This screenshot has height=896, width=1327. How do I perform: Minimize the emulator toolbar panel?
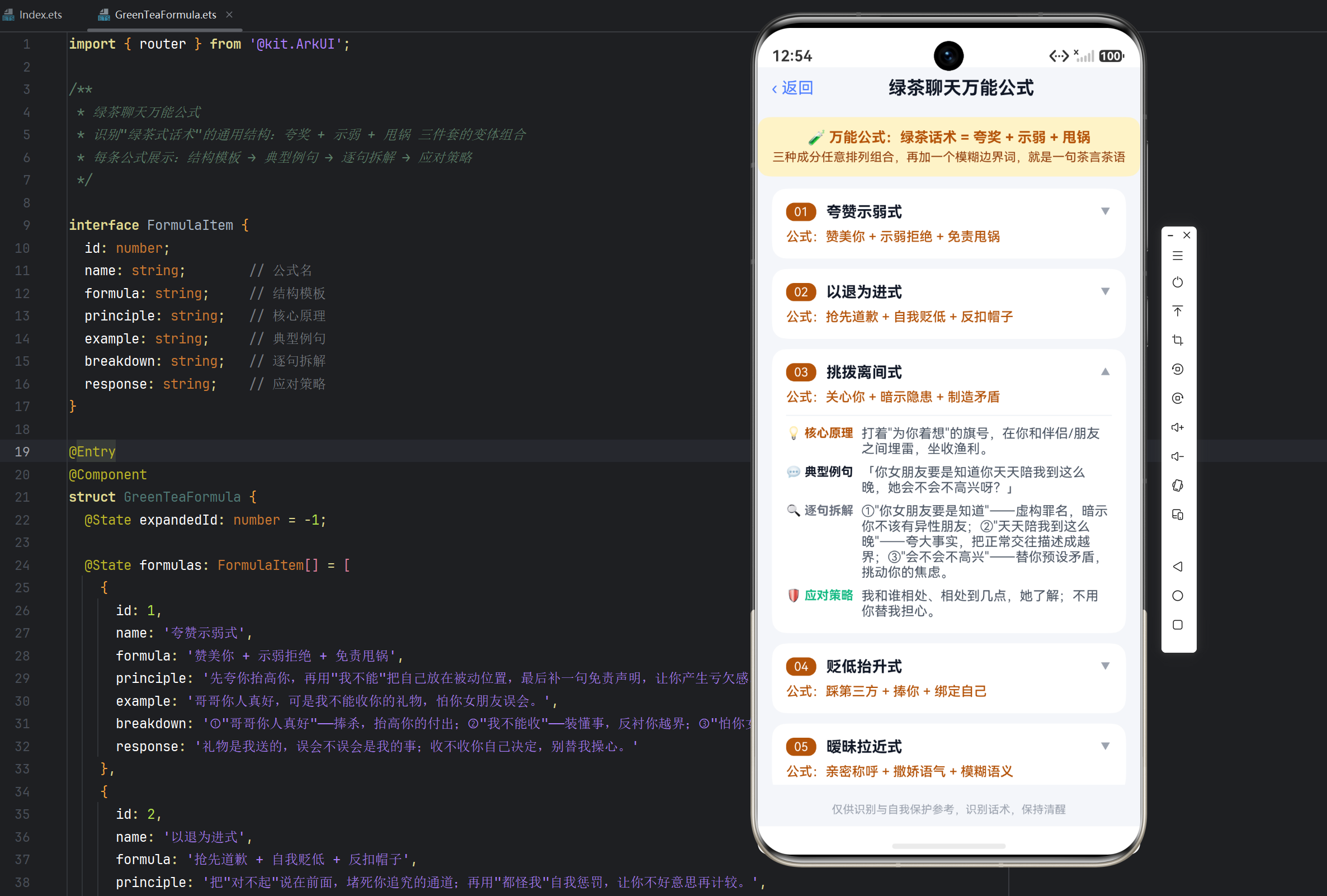click(x=1170, y=235)
